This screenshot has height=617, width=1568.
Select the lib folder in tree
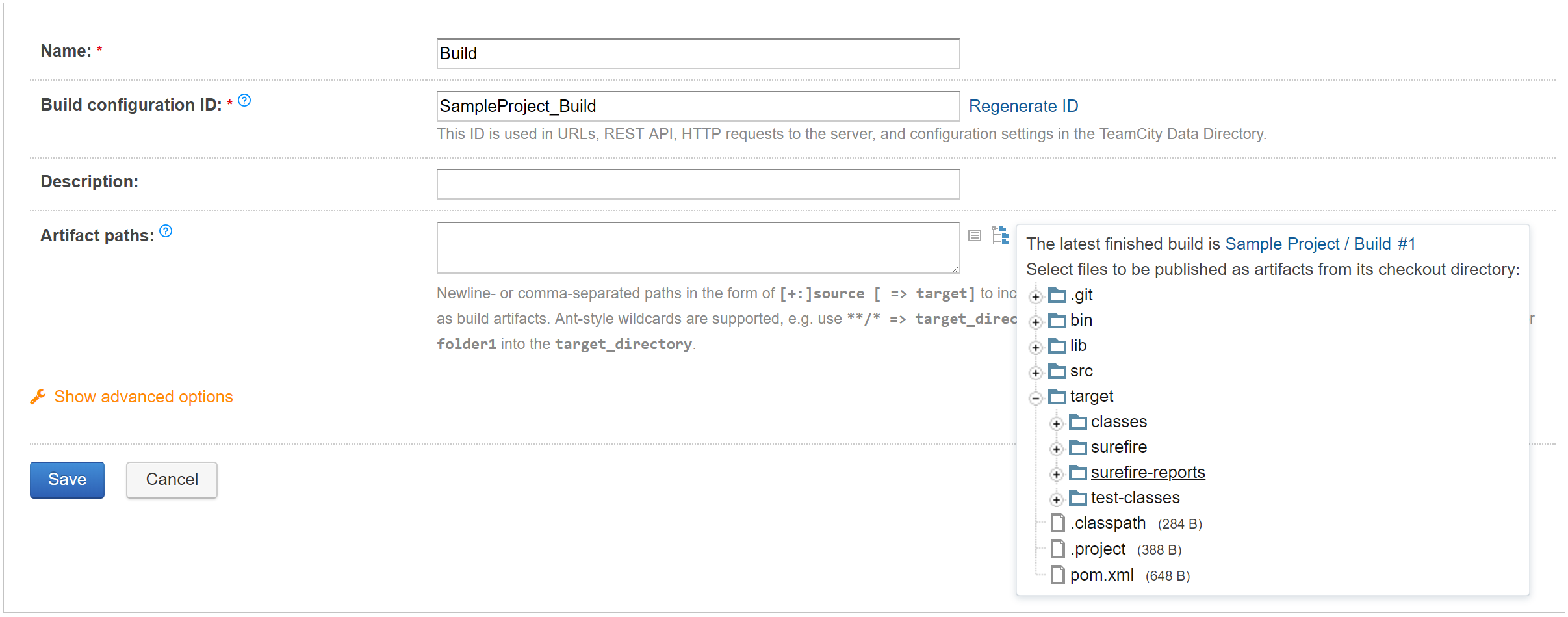point(1078,346)
